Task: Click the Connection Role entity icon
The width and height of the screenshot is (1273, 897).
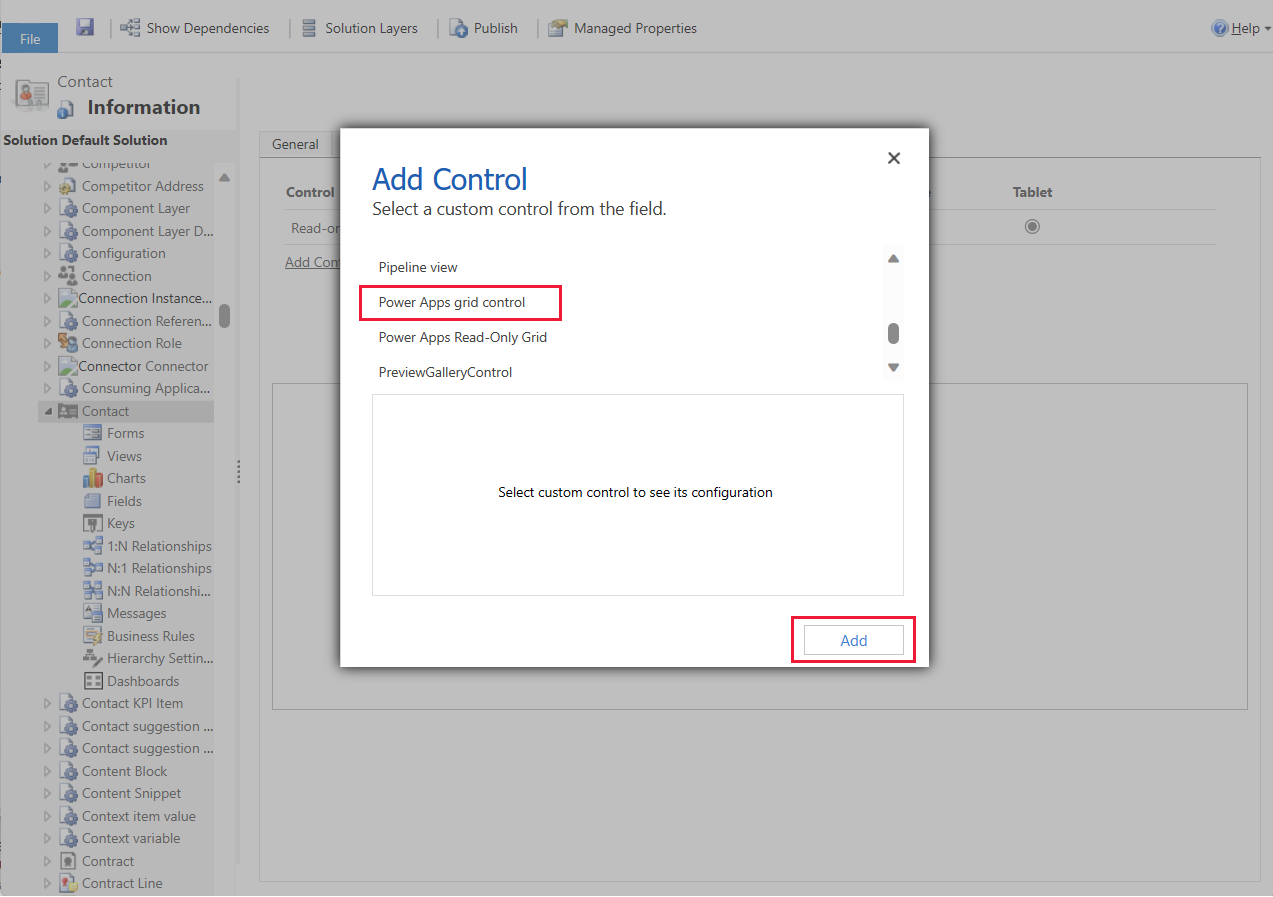Action: pyautogui.click(x=68, y=343)
